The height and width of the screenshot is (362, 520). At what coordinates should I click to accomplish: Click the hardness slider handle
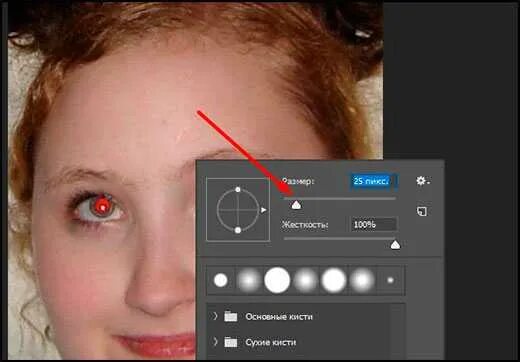395,245
